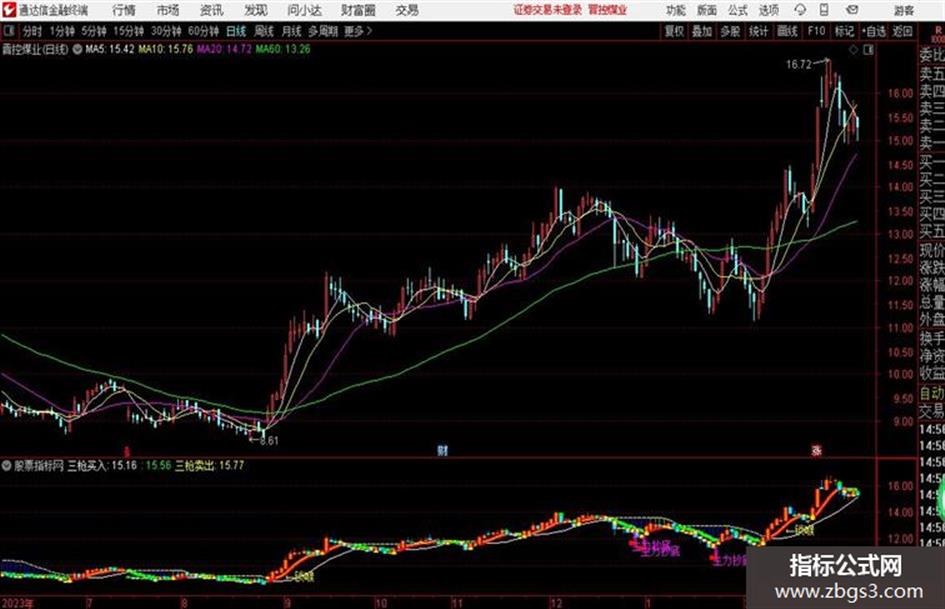The width and height of the screenshot is (945, 609).
Task: Click the TongDaXin app logo icon
Action: [8, 10]
